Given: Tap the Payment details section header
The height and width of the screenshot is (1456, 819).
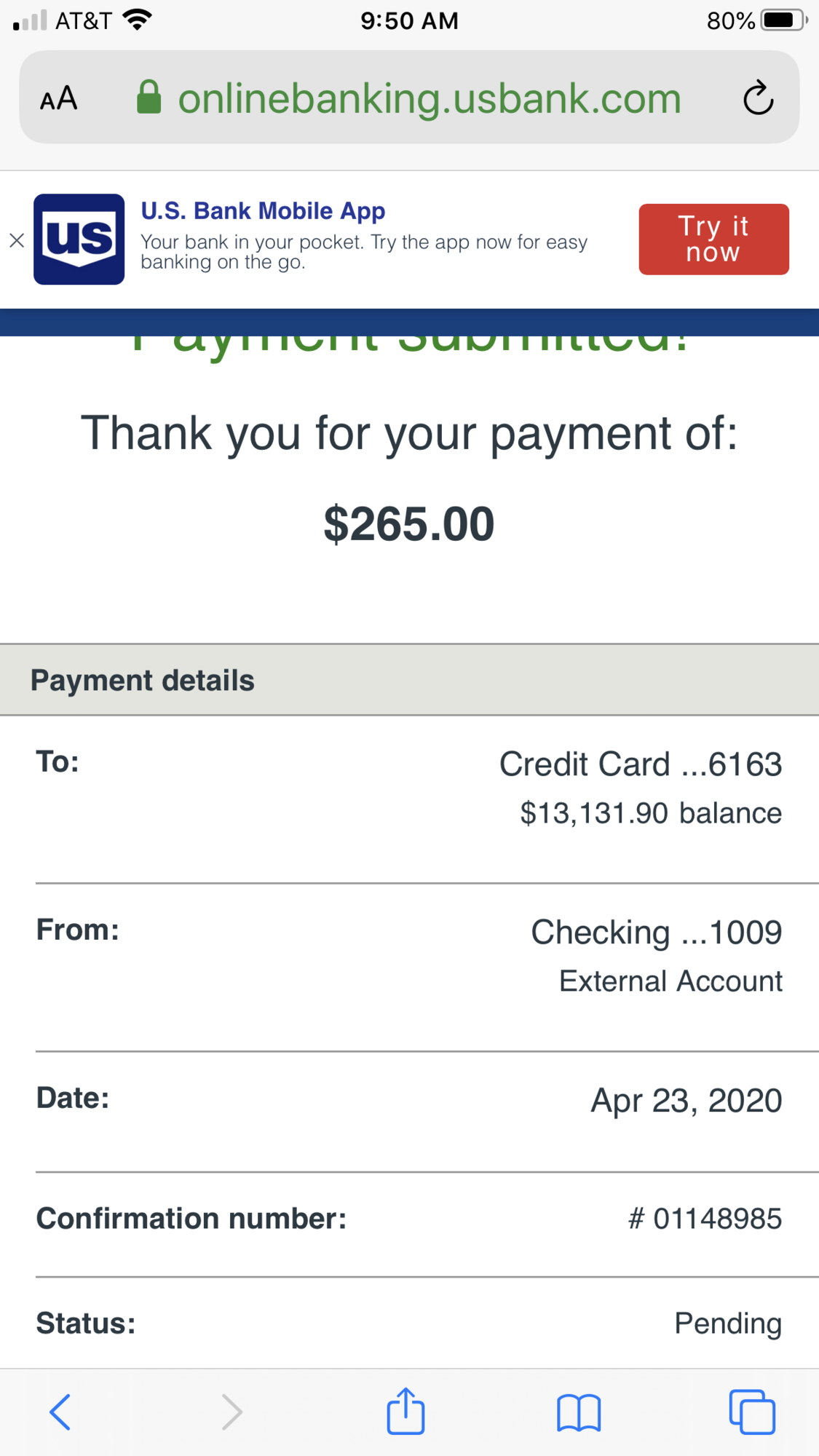Looking at the screenshot, I should pos(143,681).
